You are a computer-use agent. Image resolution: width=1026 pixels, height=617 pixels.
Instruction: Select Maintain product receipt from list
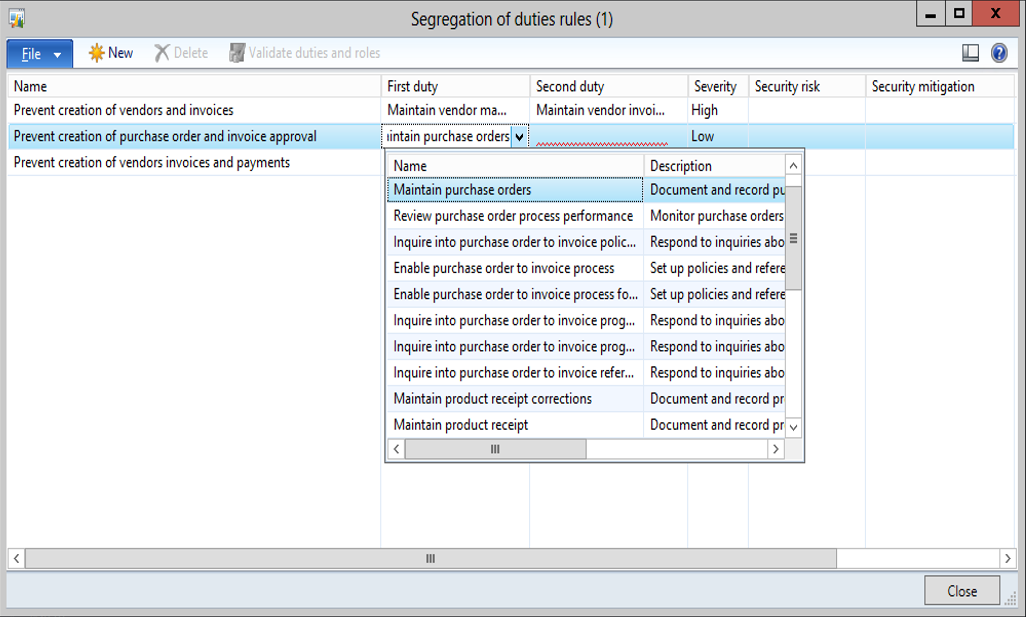click(x=461, y=425)
